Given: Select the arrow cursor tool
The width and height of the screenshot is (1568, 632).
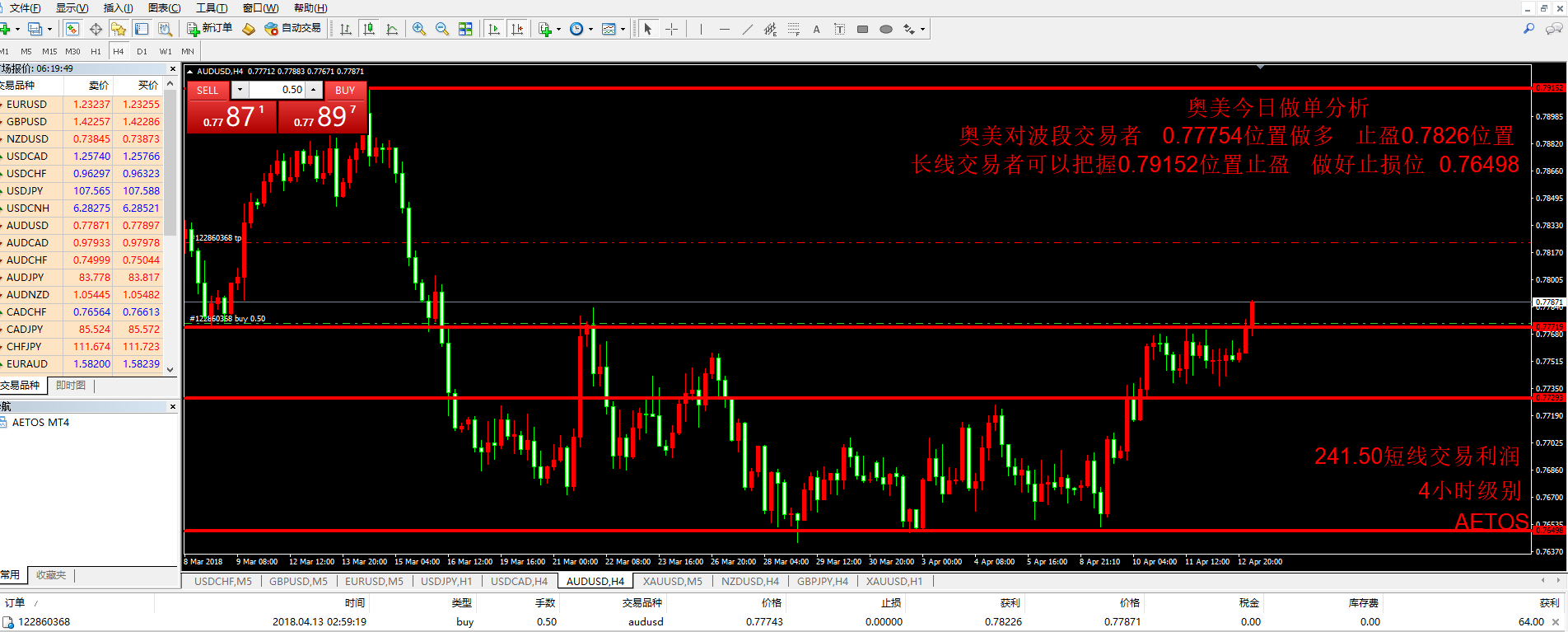Looking at the screenshot, I should [648, 29].
